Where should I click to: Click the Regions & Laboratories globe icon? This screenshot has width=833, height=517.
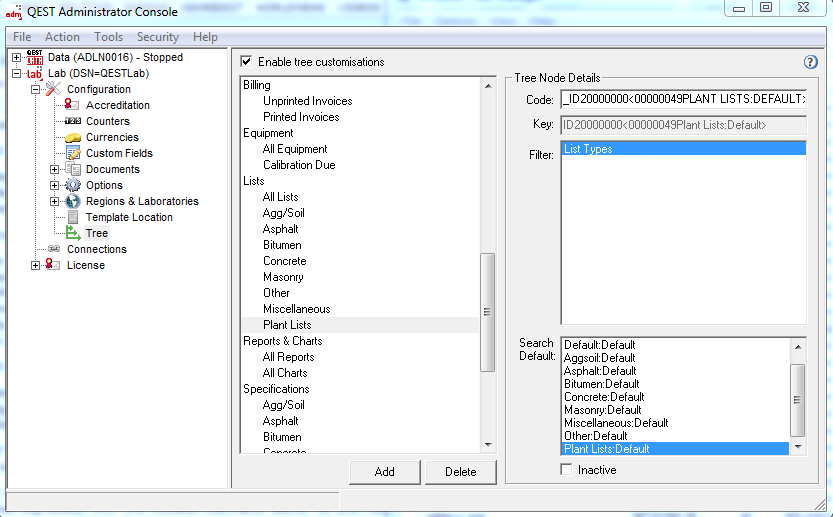tap(72, 201)
